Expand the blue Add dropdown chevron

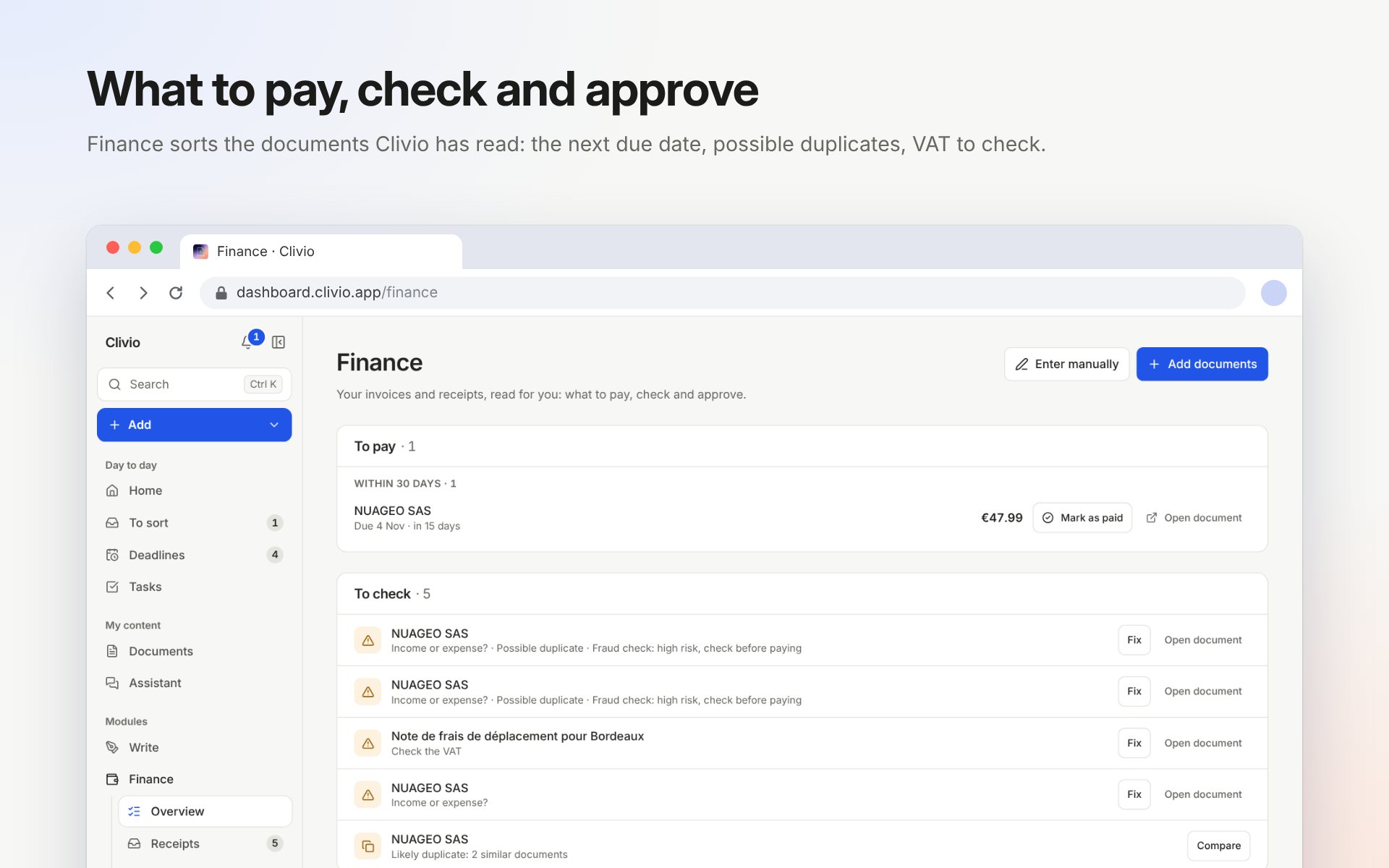pos(274,425)
